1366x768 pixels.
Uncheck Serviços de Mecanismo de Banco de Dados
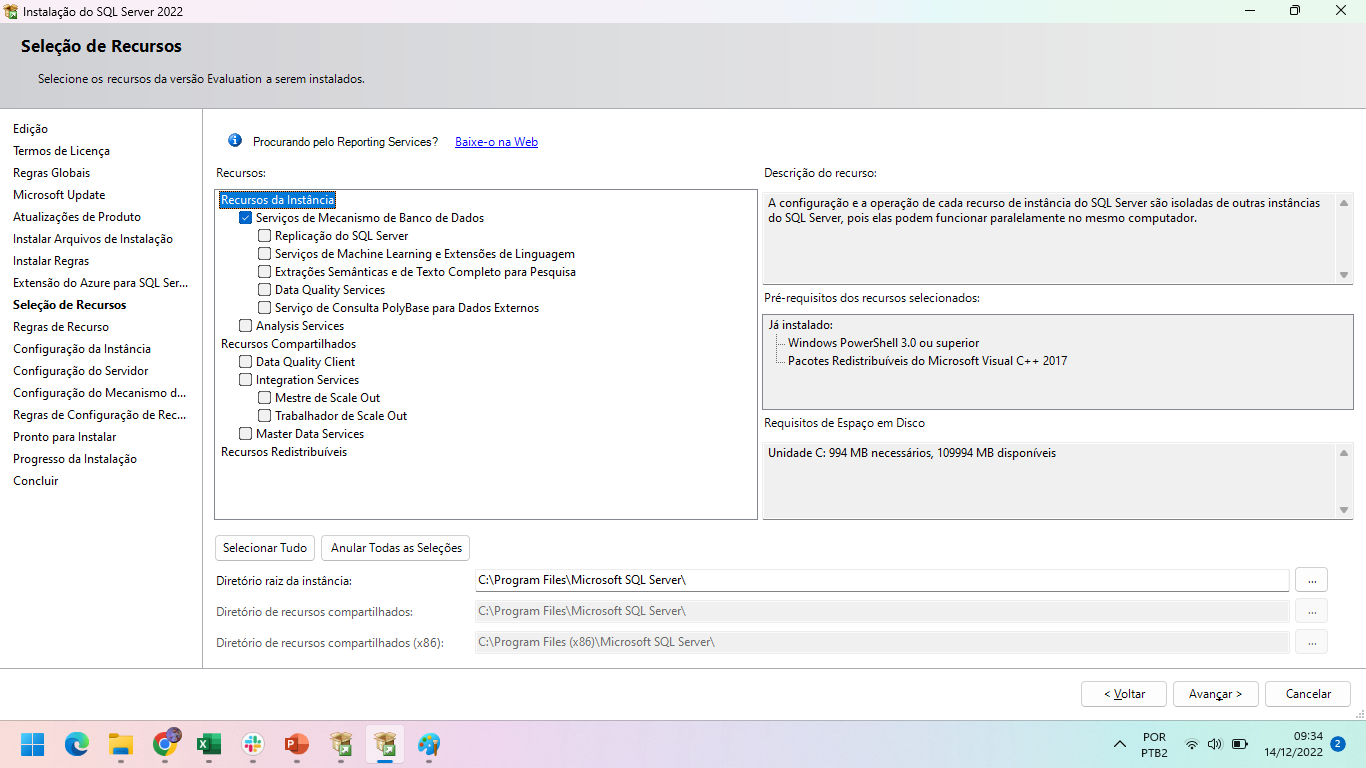pos(245,218)
